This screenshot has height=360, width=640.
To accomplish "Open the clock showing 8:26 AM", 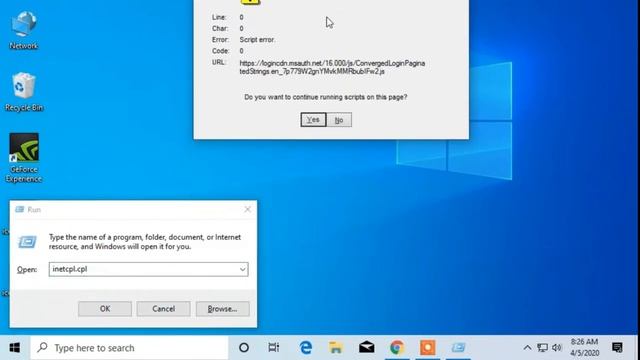I will tap(584, 347).
